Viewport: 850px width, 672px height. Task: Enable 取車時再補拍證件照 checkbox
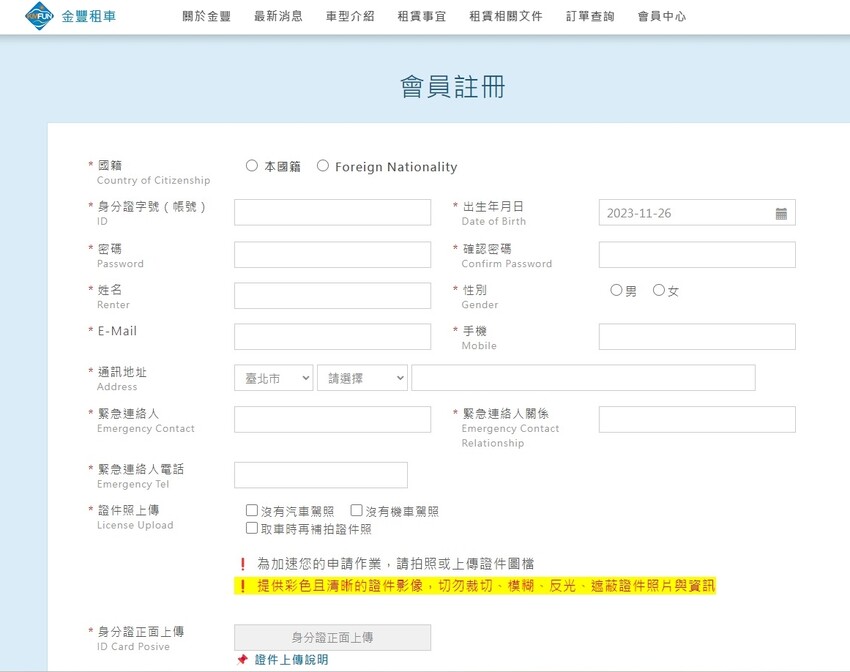click(252, 528)
